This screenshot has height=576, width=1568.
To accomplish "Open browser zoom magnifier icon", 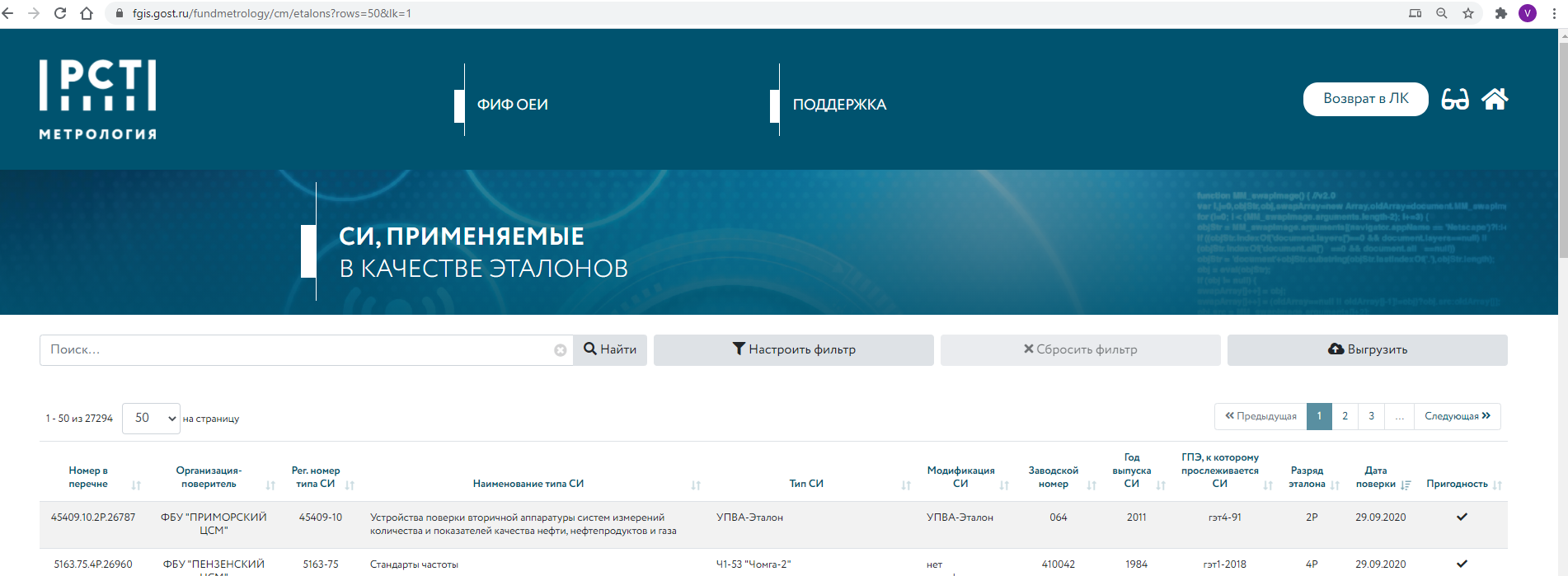I will click(x=1442, y=13).
